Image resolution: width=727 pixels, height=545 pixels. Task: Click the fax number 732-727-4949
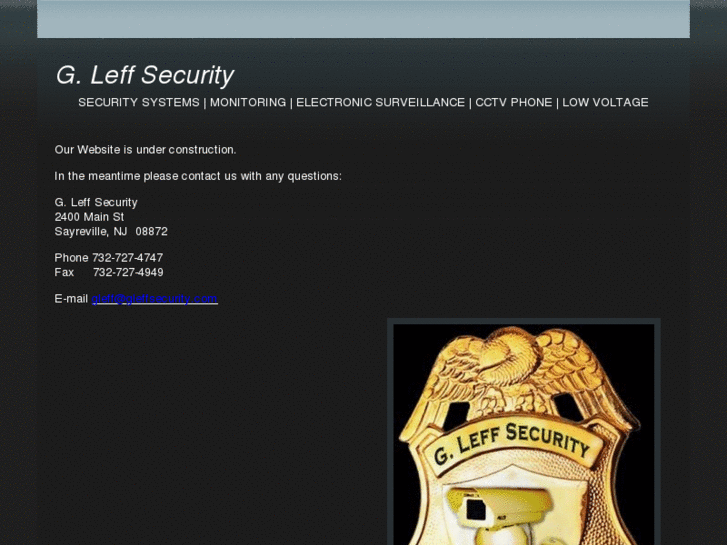[x=128, y=272]
